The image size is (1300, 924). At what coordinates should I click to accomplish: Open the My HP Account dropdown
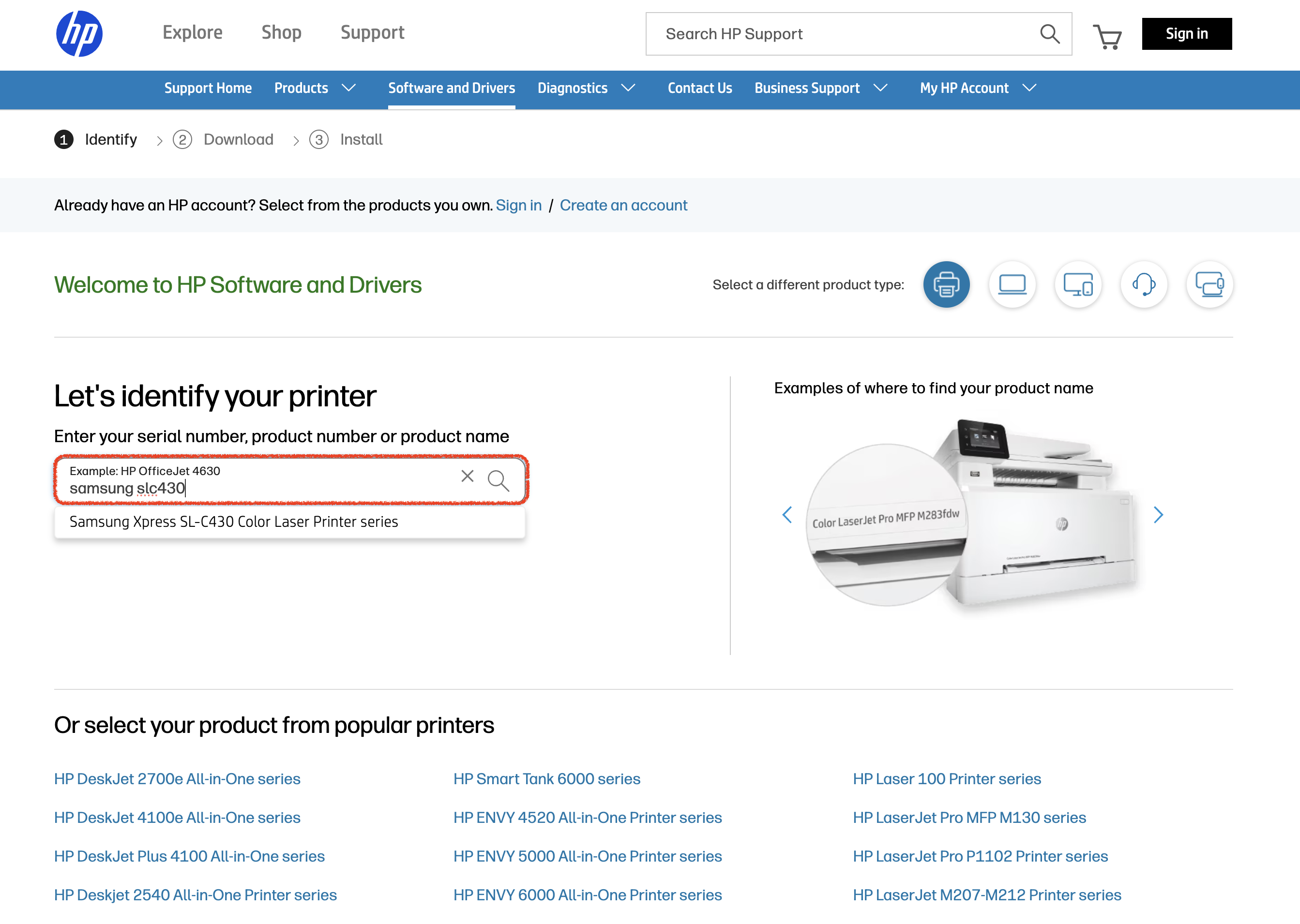(977, 88)
